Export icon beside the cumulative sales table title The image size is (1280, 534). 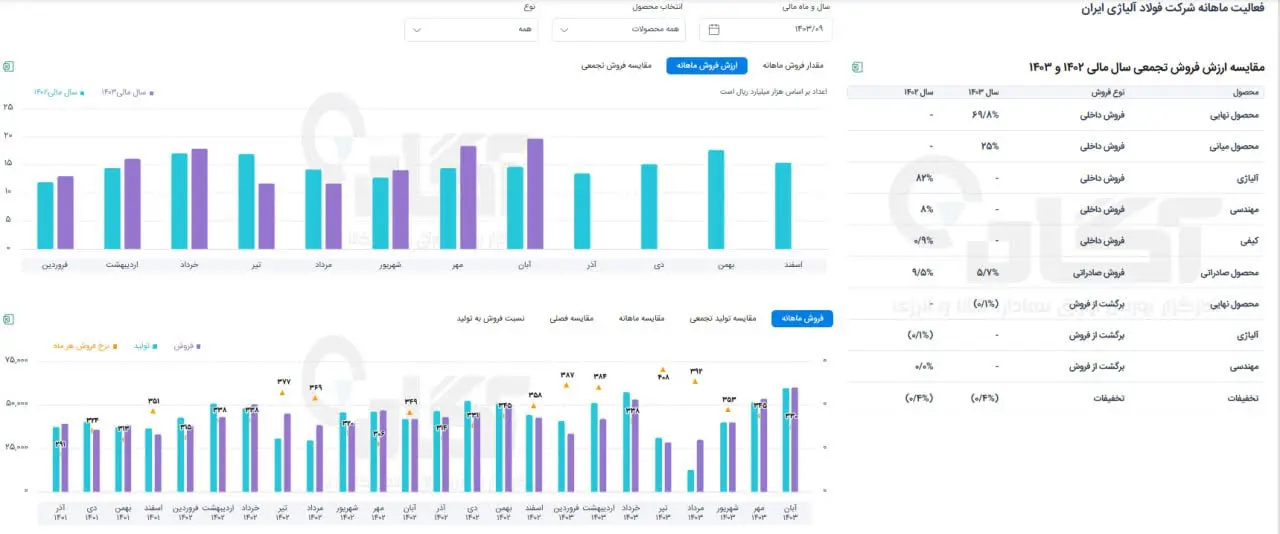[857, 67]
